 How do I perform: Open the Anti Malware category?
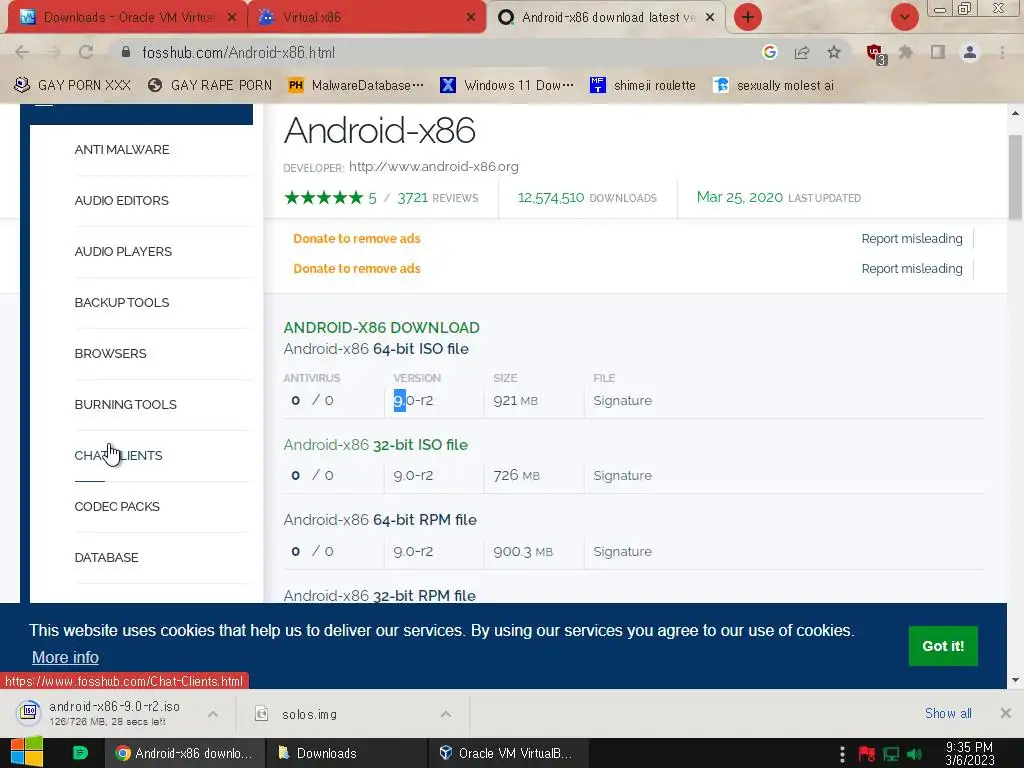[121, 150]
